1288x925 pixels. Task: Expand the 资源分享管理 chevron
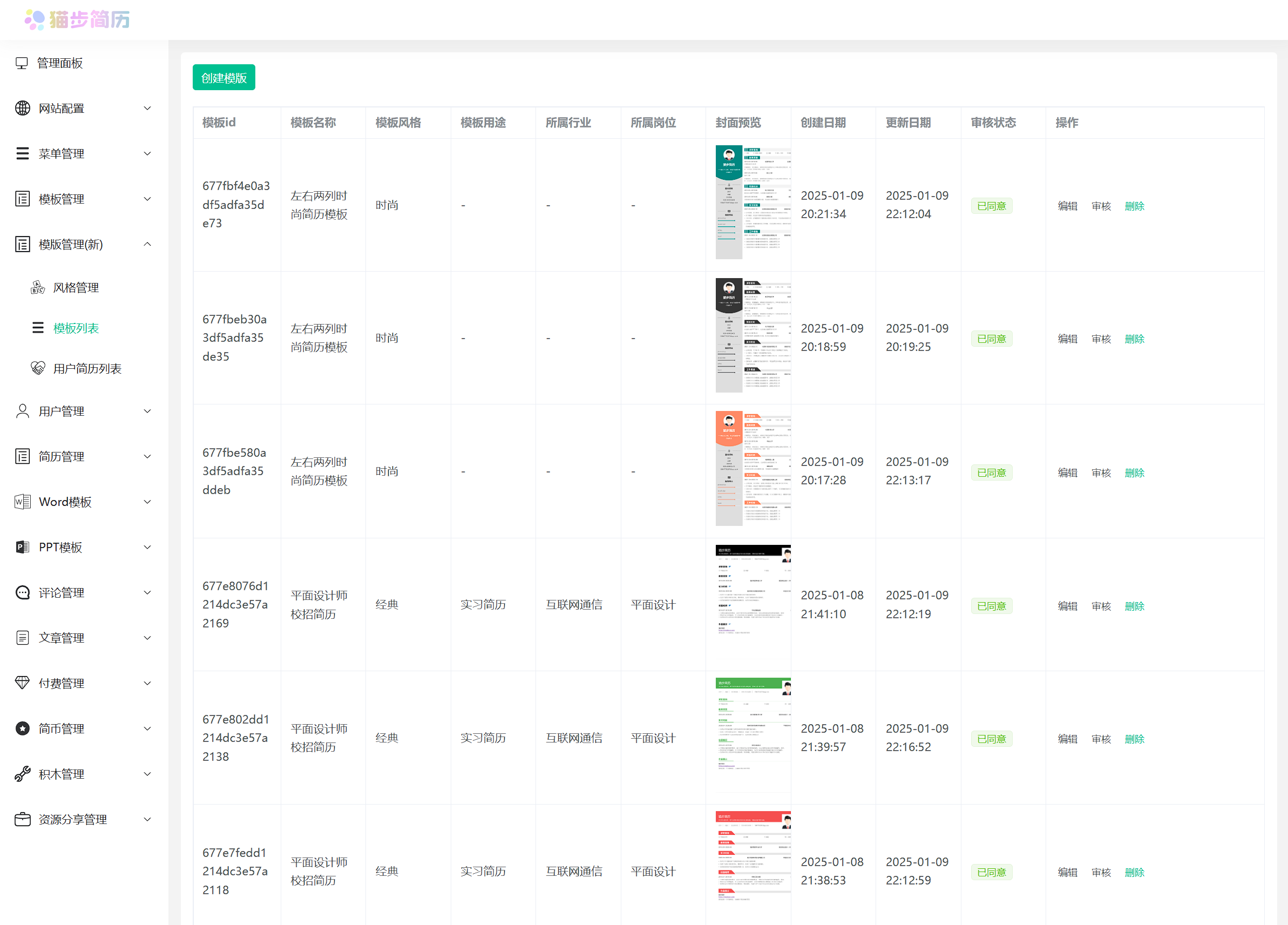coord(147,819)
